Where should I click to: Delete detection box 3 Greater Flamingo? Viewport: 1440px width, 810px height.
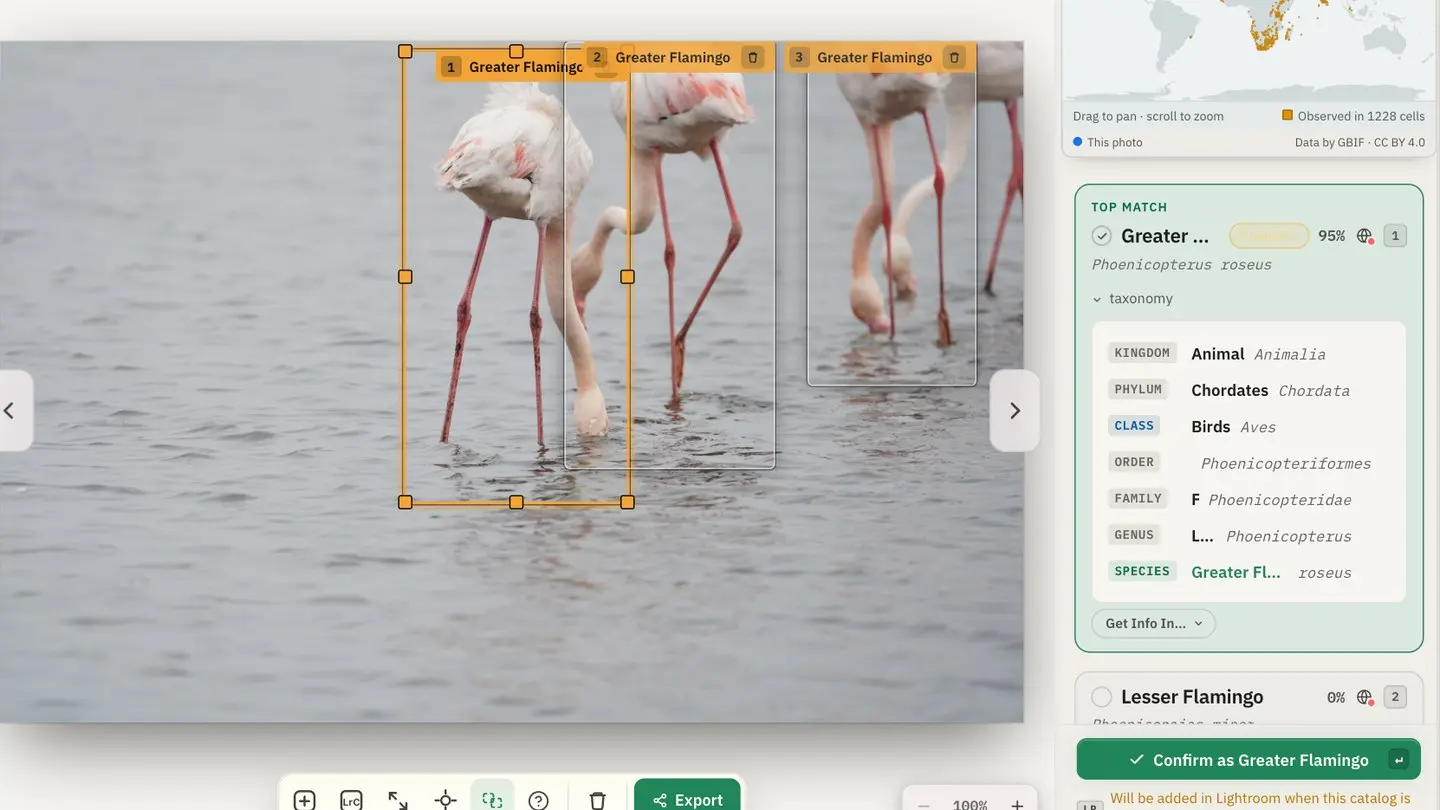click(955, 57)
